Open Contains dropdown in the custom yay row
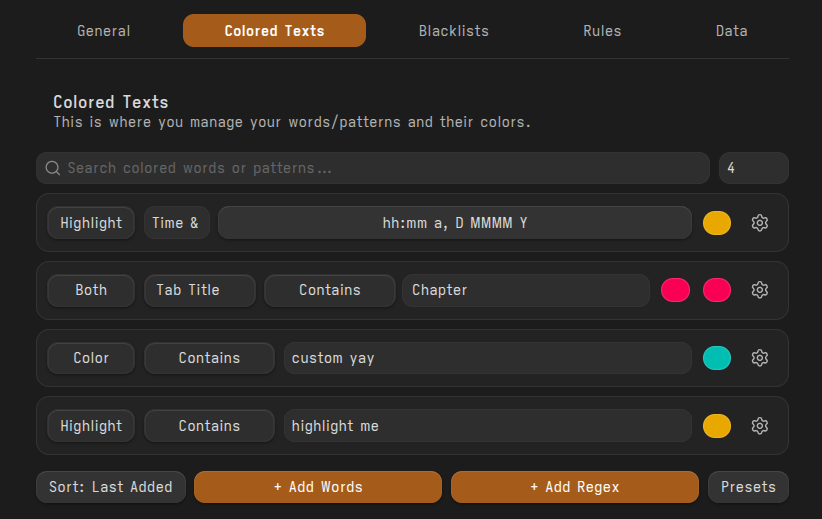This screenshot has height=519, width=822. [209, 358]
